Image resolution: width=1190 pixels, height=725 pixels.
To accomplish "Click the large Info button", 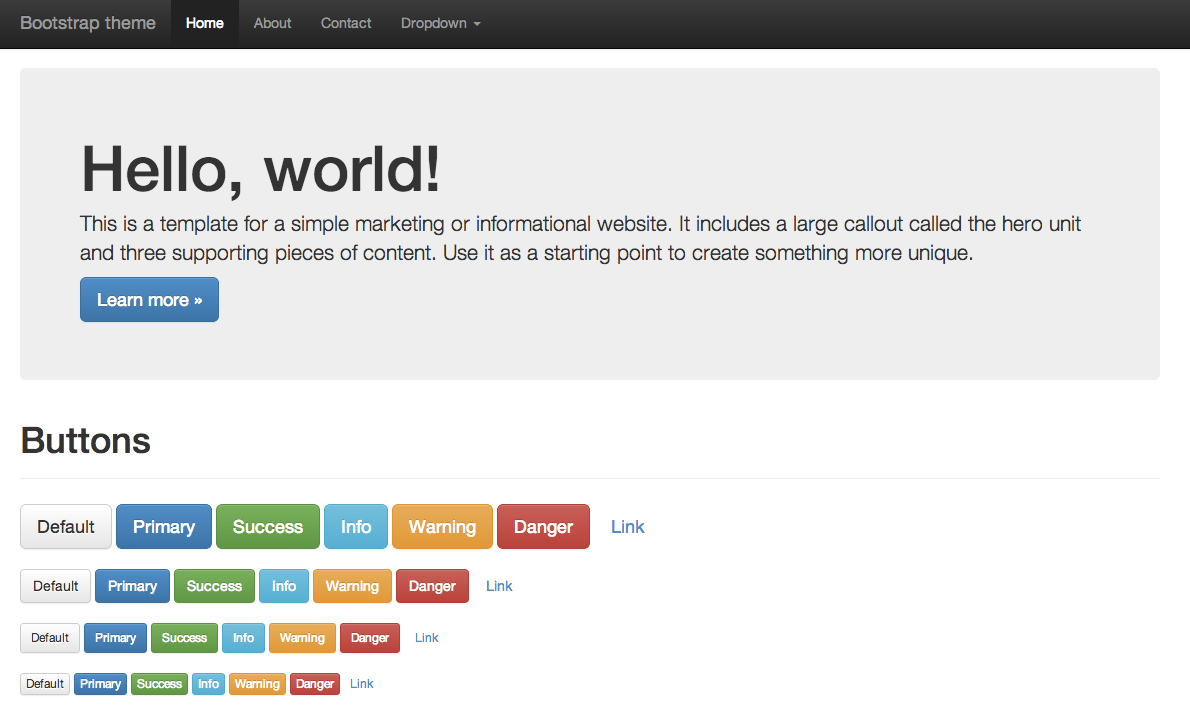I will [355, 526].
